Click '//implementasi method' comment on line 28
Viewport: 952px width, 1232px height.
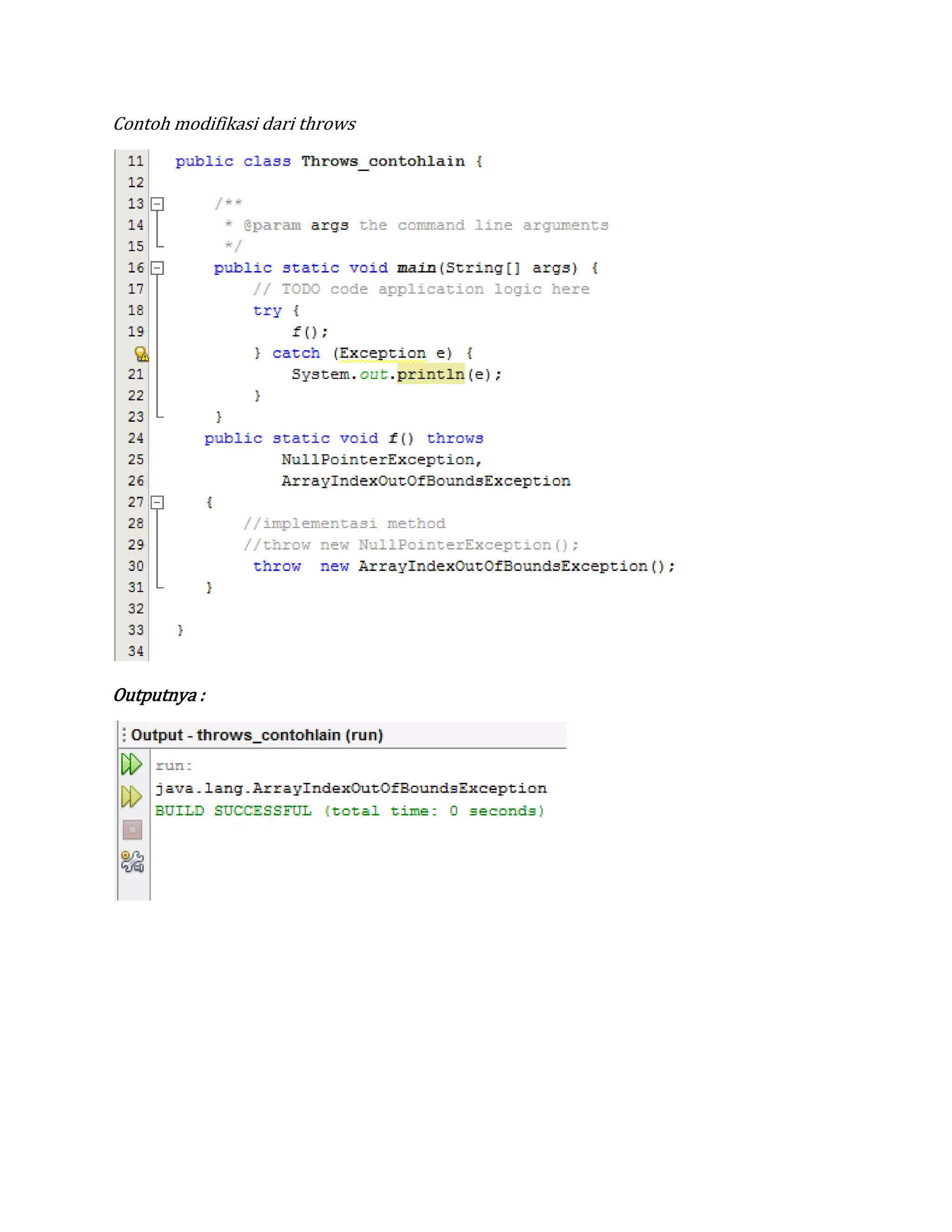click(x=344, y=523)
